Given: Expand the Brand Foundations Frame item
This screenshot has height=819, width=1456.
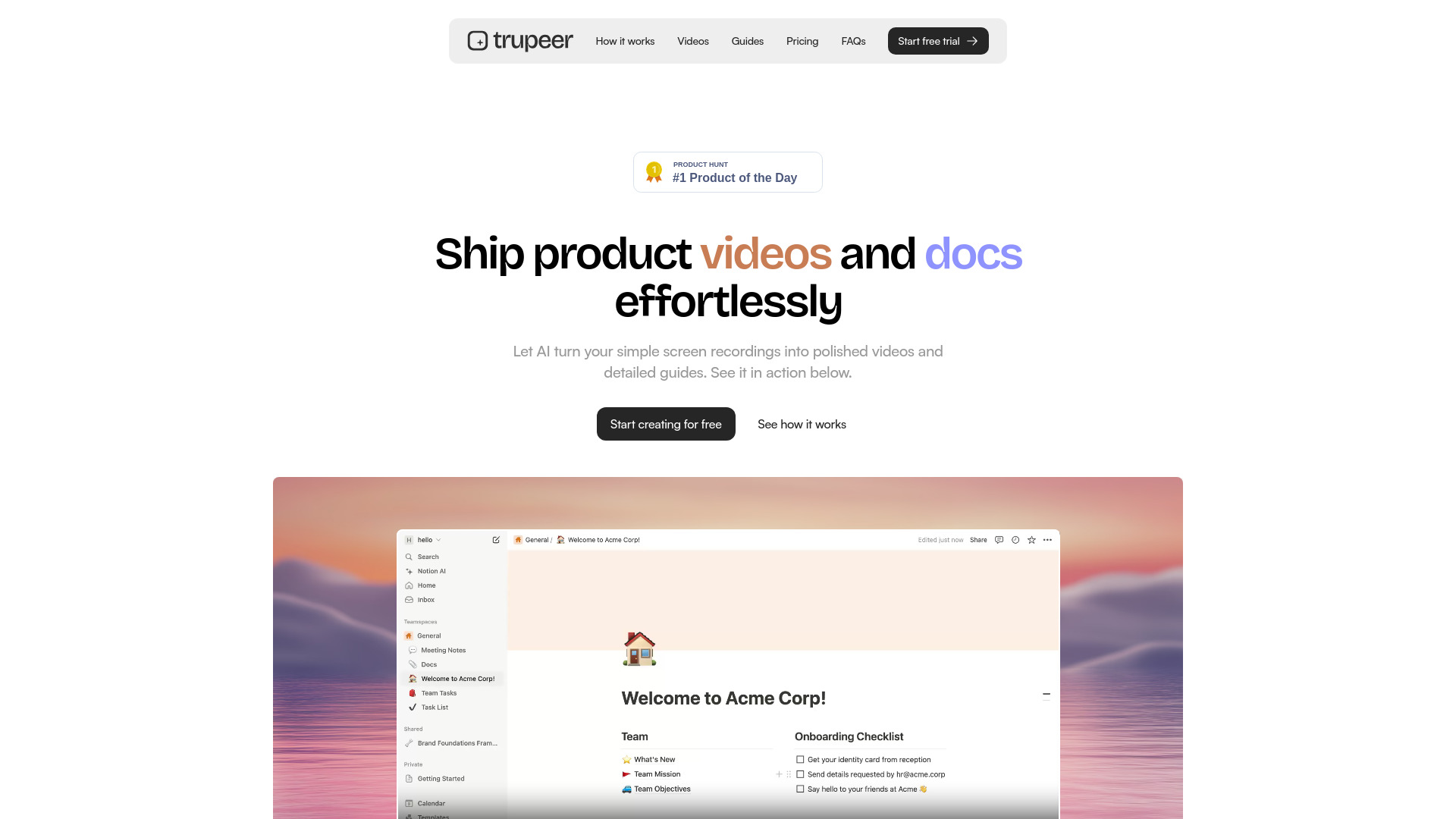Looking at the screenshot, I should click(x=409, y=743).
